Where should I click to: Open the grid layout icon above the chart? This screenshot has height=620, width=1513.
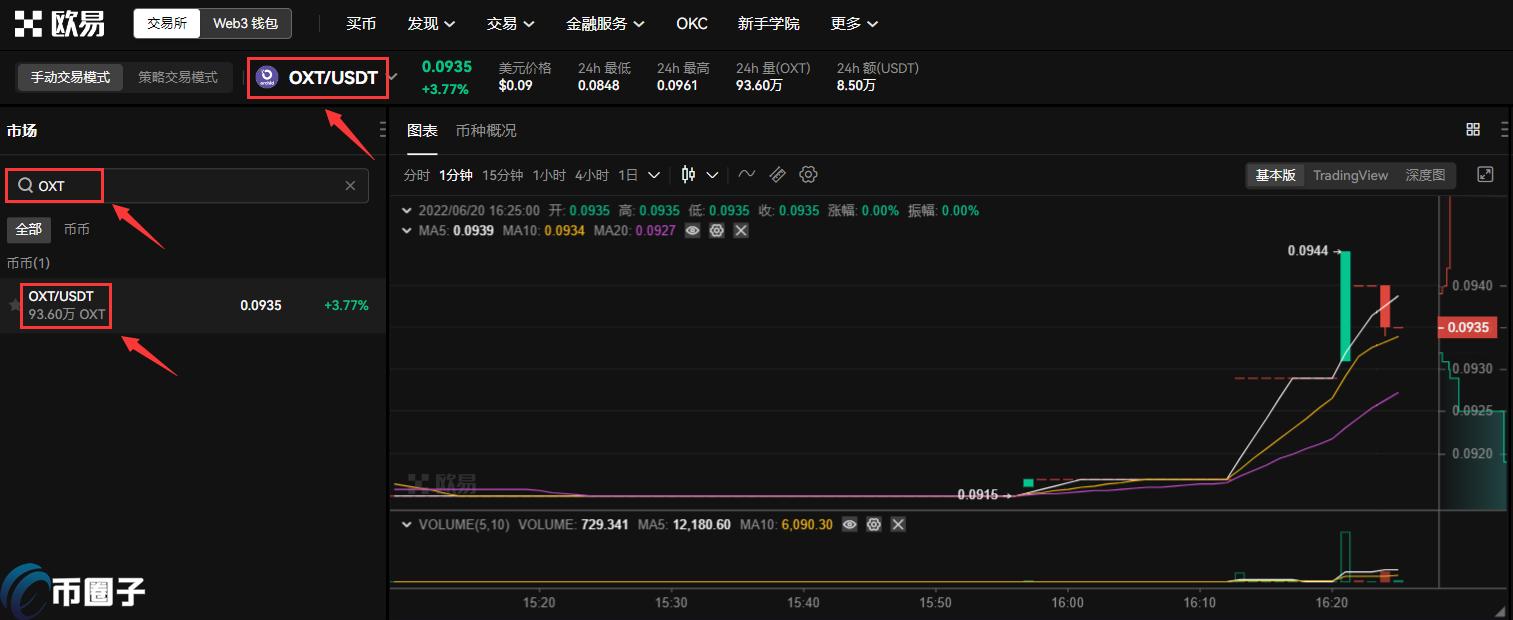click(1472, 129)
